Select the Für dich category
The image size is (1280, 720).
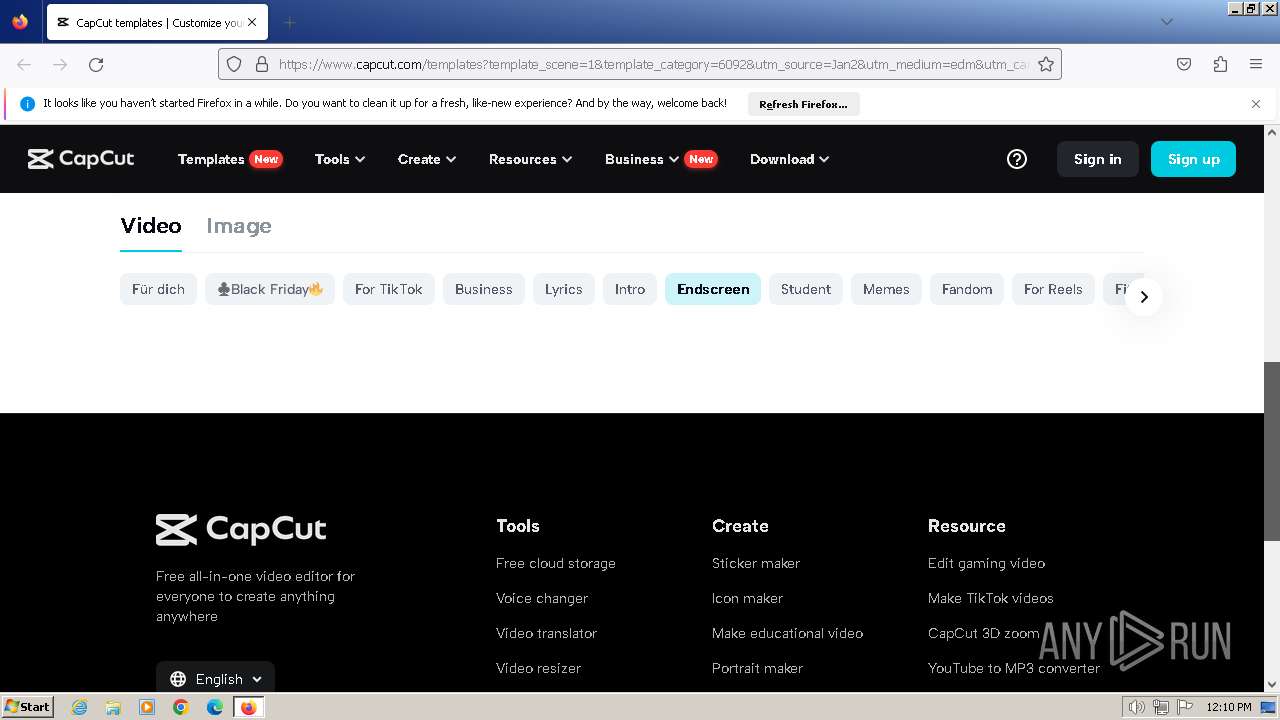(158, 289)
